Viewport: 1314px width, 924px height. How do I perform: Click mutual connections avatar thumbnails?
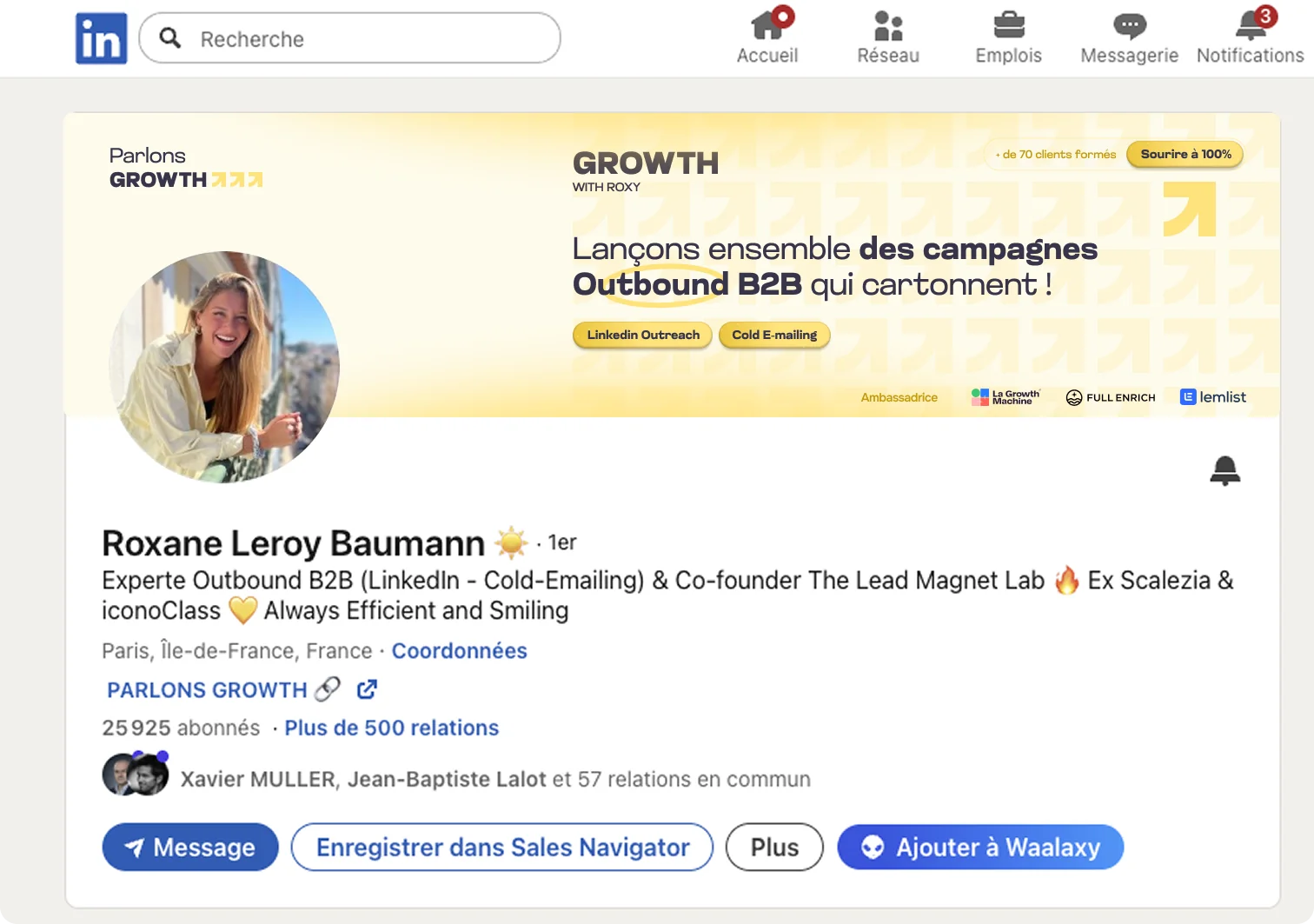[x=136, y=774]
